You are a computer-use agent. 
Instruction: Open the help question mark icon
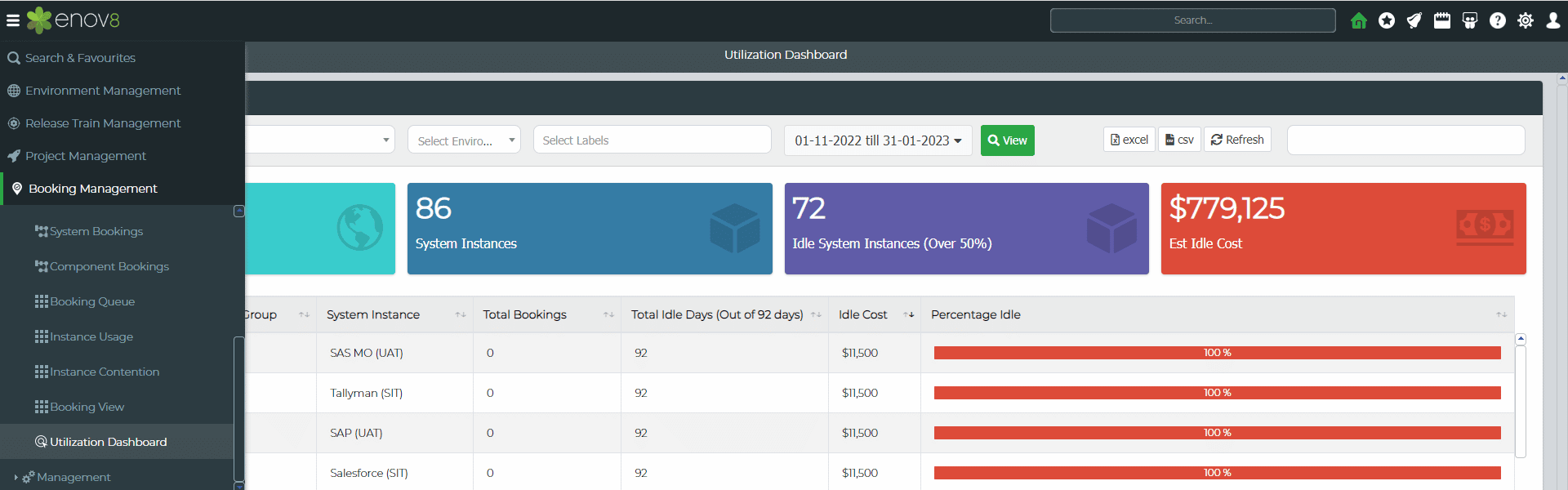pos(1497,20)
